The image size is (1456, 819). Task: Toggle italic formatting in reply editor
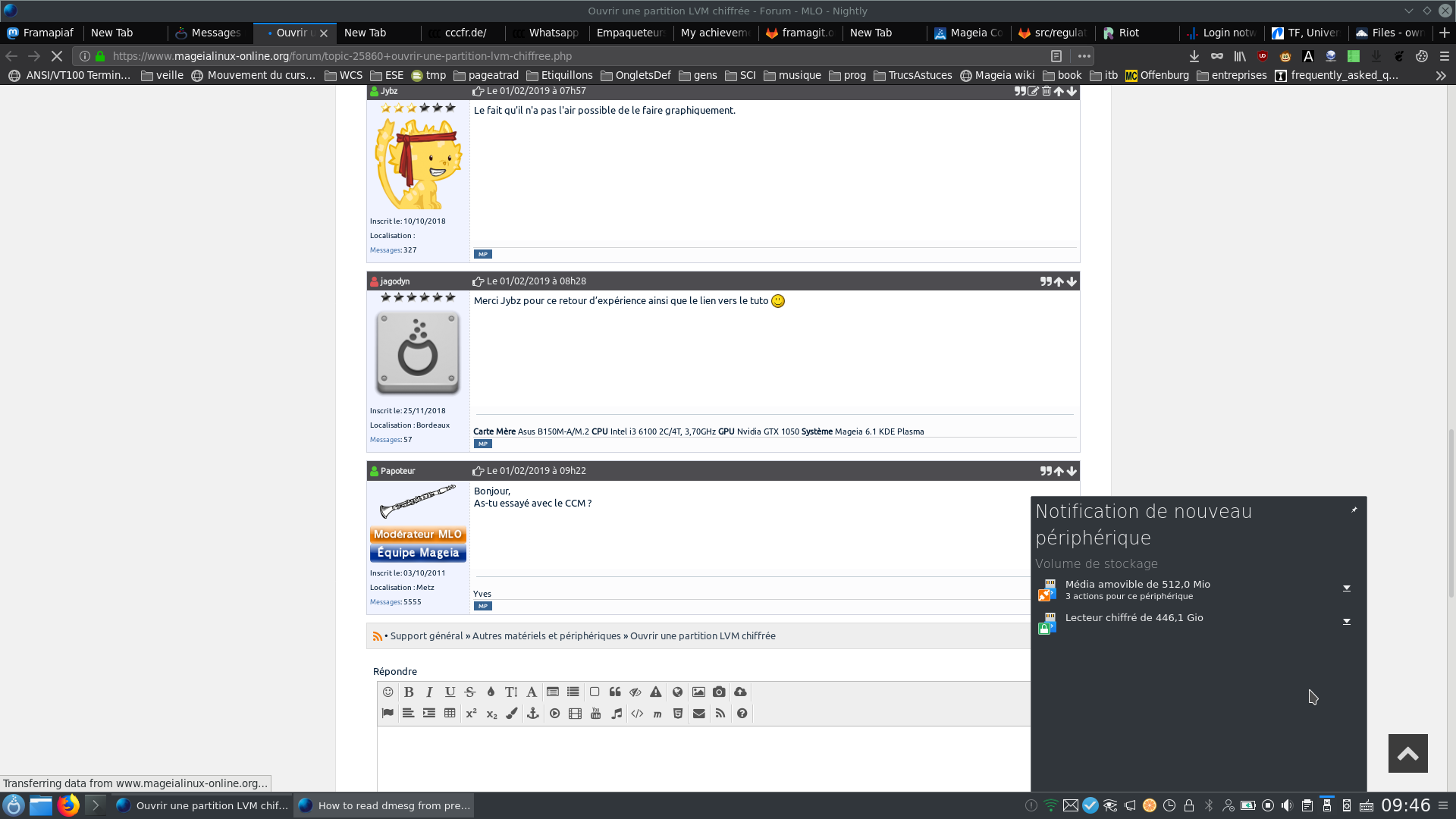pos(429,692)
